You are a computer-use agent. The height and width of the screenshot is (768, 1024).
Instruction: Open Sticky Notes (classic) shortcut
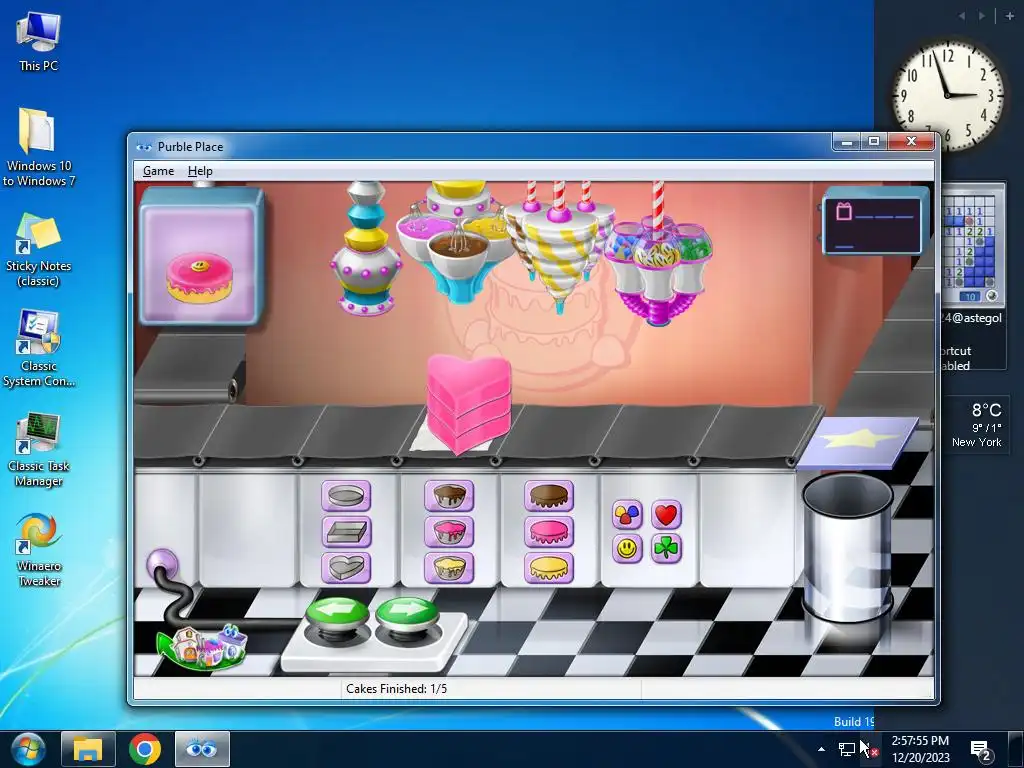click(x=39, y=251)
